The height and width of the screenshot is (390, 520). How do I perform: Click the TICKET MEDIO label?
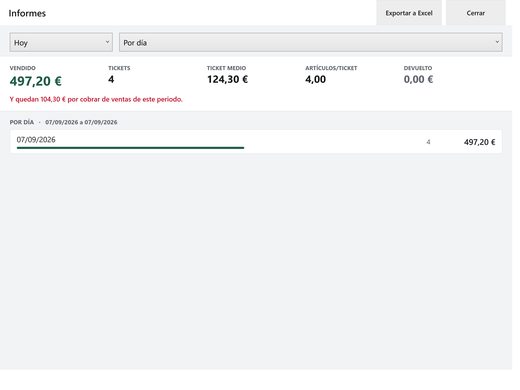226,68
